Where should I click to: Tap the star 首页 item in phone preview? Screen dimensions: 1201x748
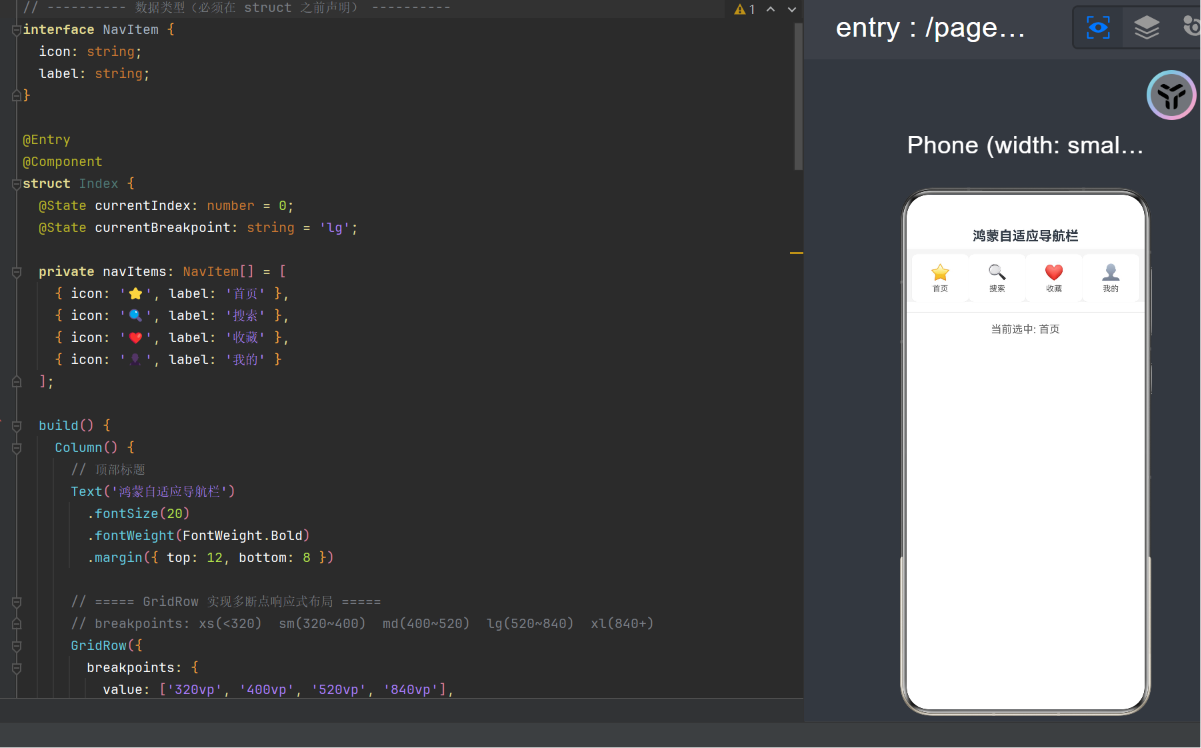[940, 278]
